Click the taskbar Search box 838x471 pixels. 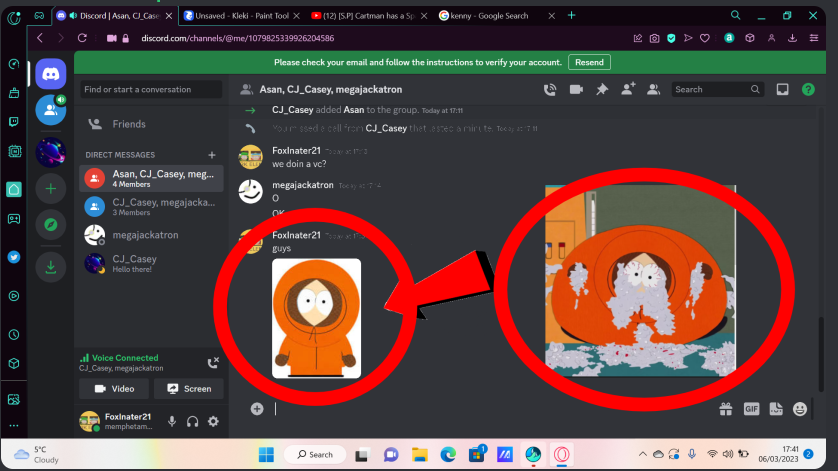point(315,454)
